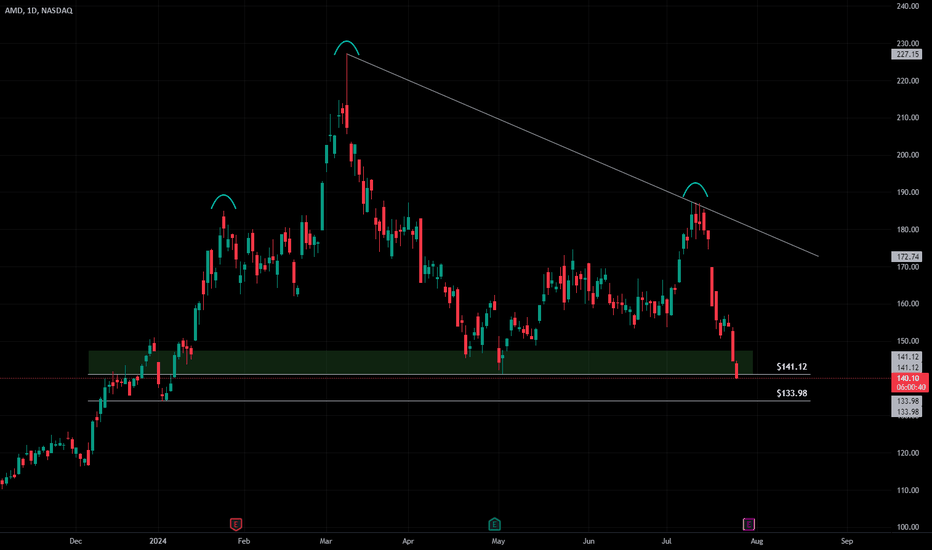This screenshot has width=932, height=550.
Task: Click the Jun label on time axis
Action: pyautogui.click(x=588, y=541)
